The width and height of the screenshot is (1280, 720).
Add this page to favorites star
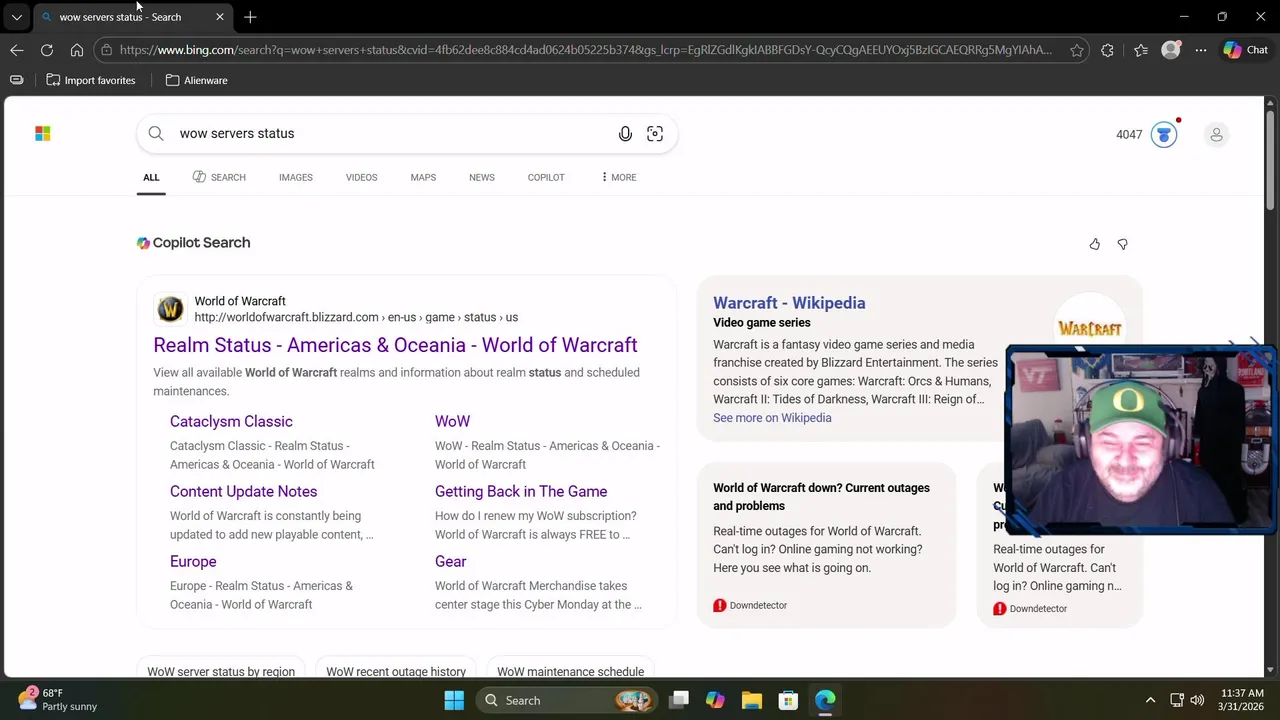[1077, 50]
